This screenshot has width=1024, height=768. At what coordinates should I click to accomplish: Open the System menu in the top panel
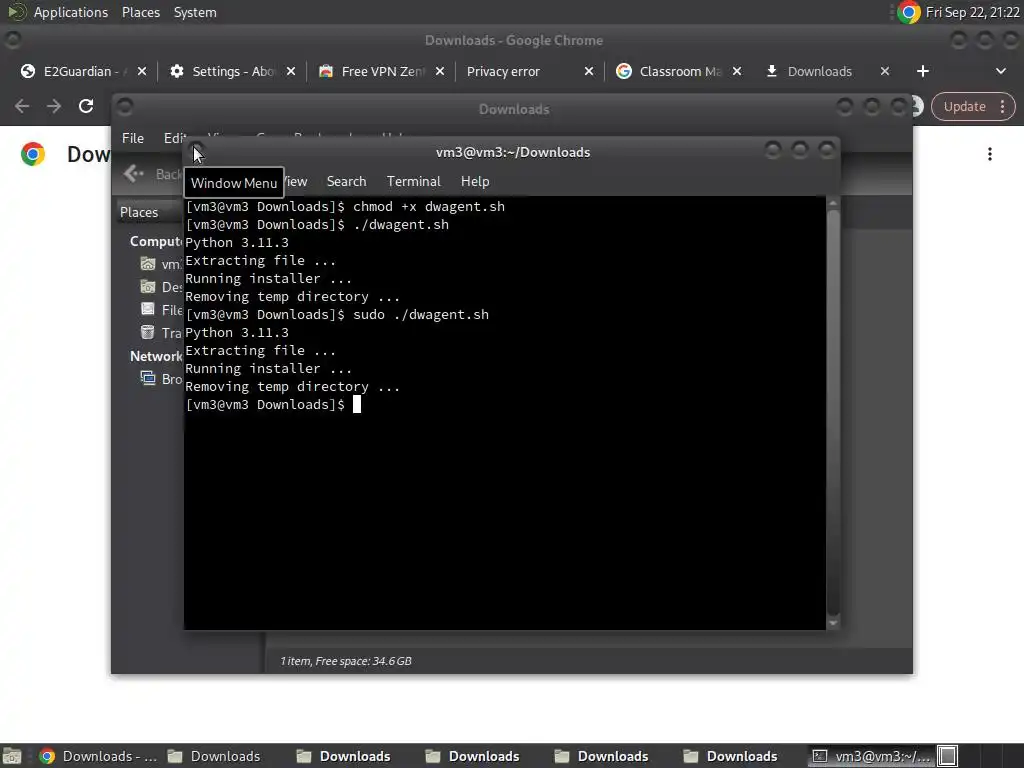click(x=195, y=12)
